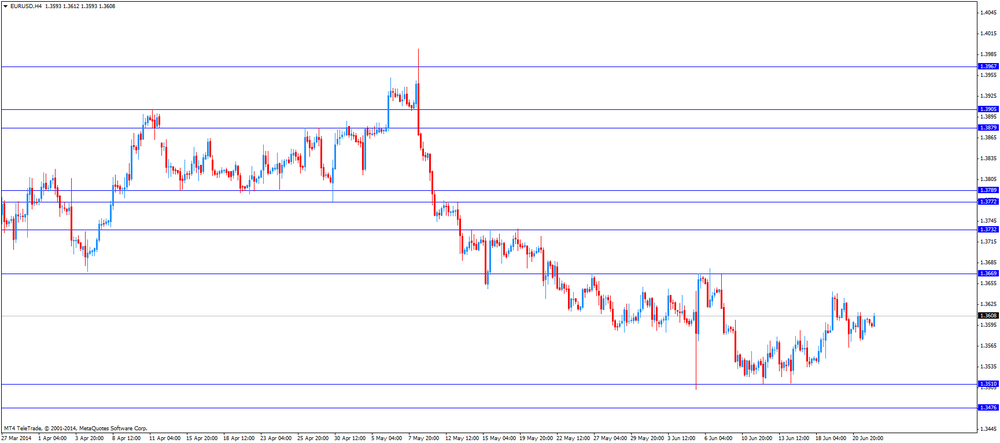Click the 27 Mar 2014 date label

(x=15, y=439)
